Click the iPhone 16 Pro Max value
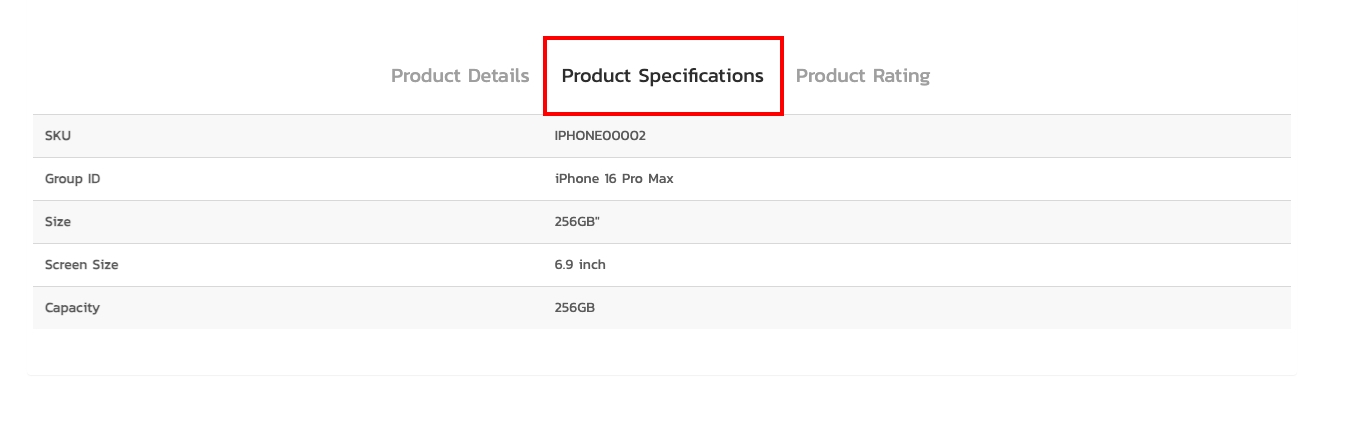Screen dimensions: 1345x423 tap(613, 179)
